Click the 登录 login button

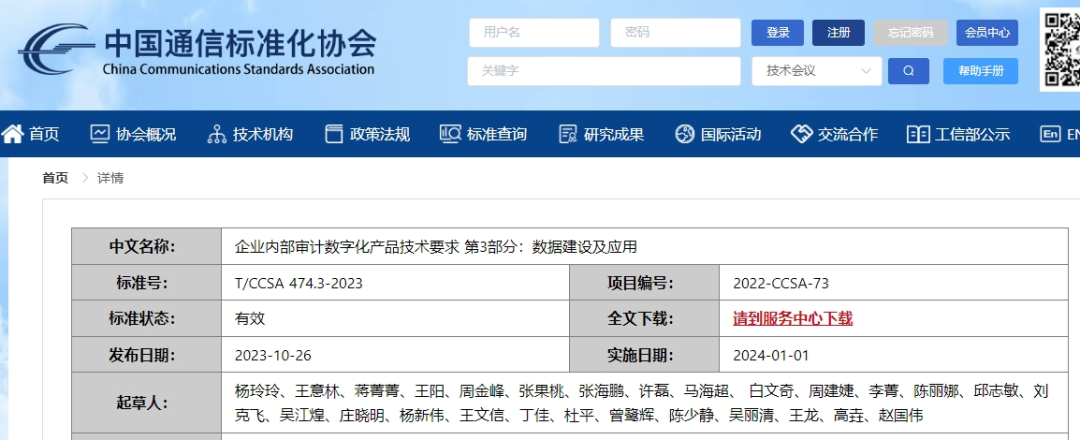[778, 32]
